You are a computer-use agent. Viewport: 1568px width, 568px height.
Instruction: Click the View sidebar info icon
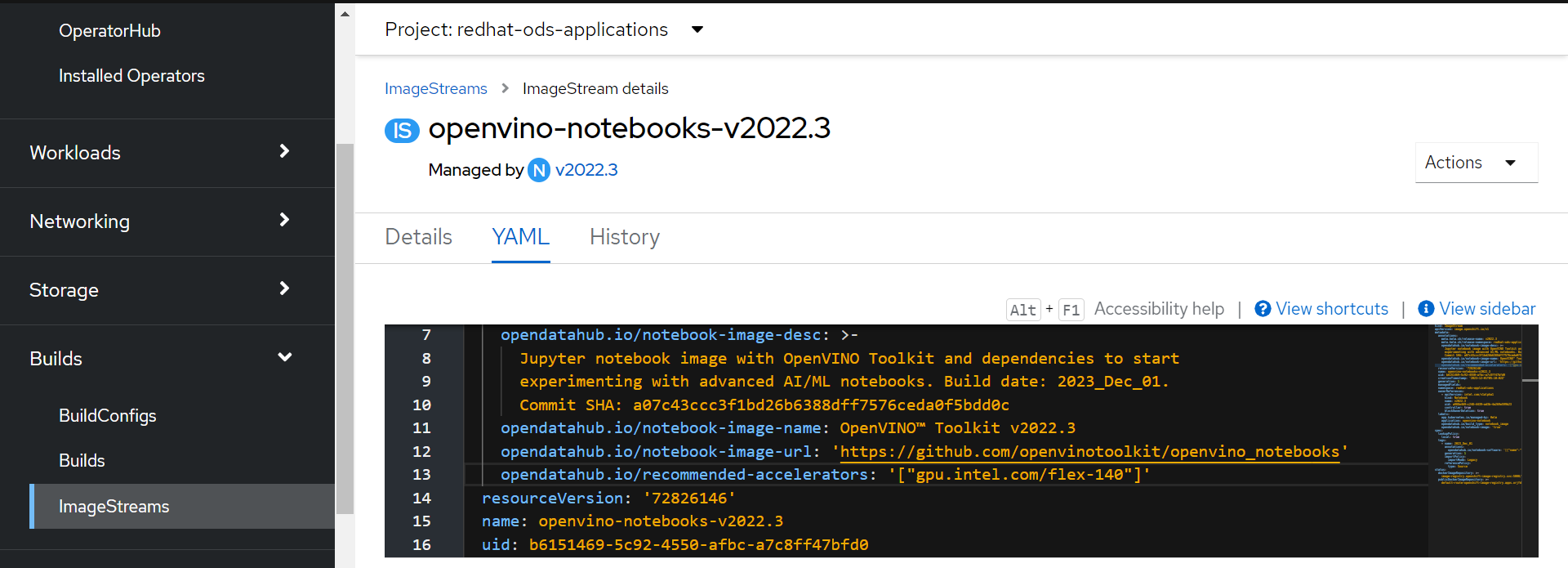1426,309
